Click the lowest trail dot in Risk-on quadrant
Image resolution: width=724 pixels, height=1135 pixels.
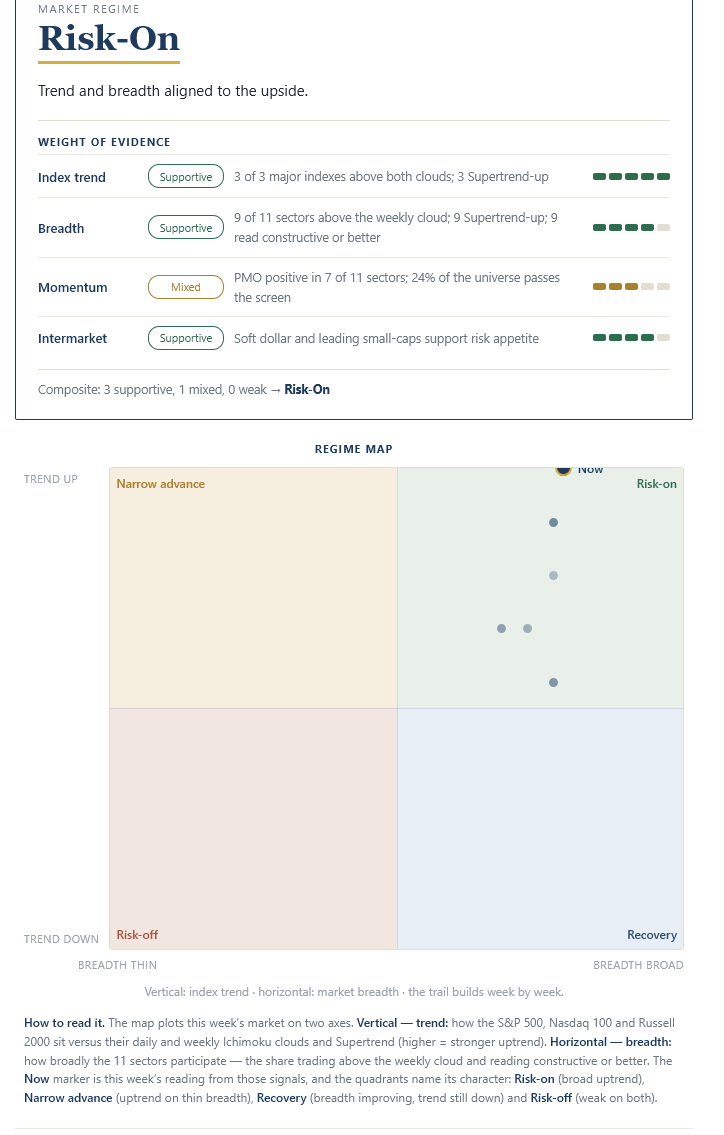point(553,682)
